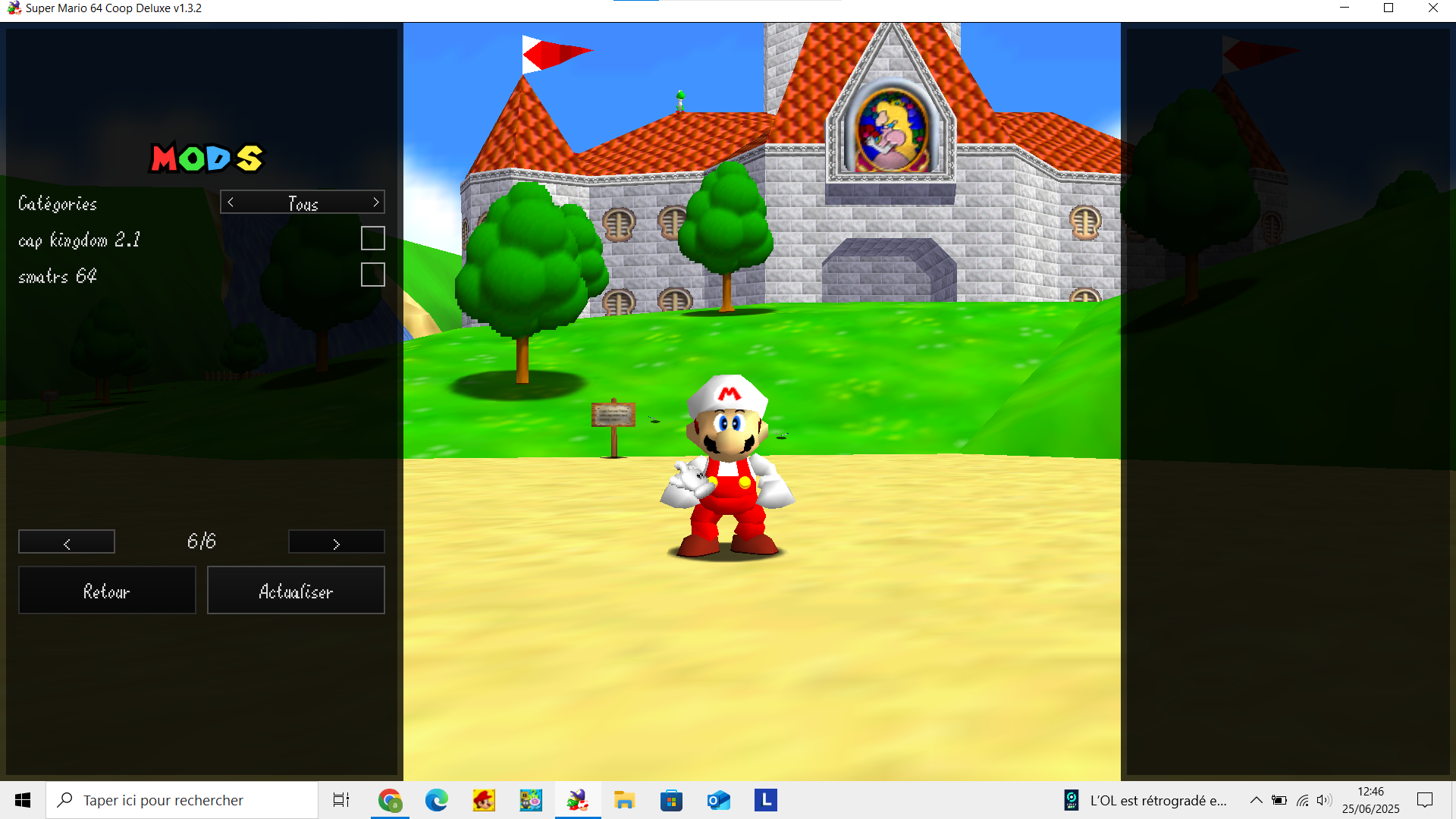Open Microsoft Store from taskbar
The height and width of the screenshot is (819, 1456).
click(672, 800)
